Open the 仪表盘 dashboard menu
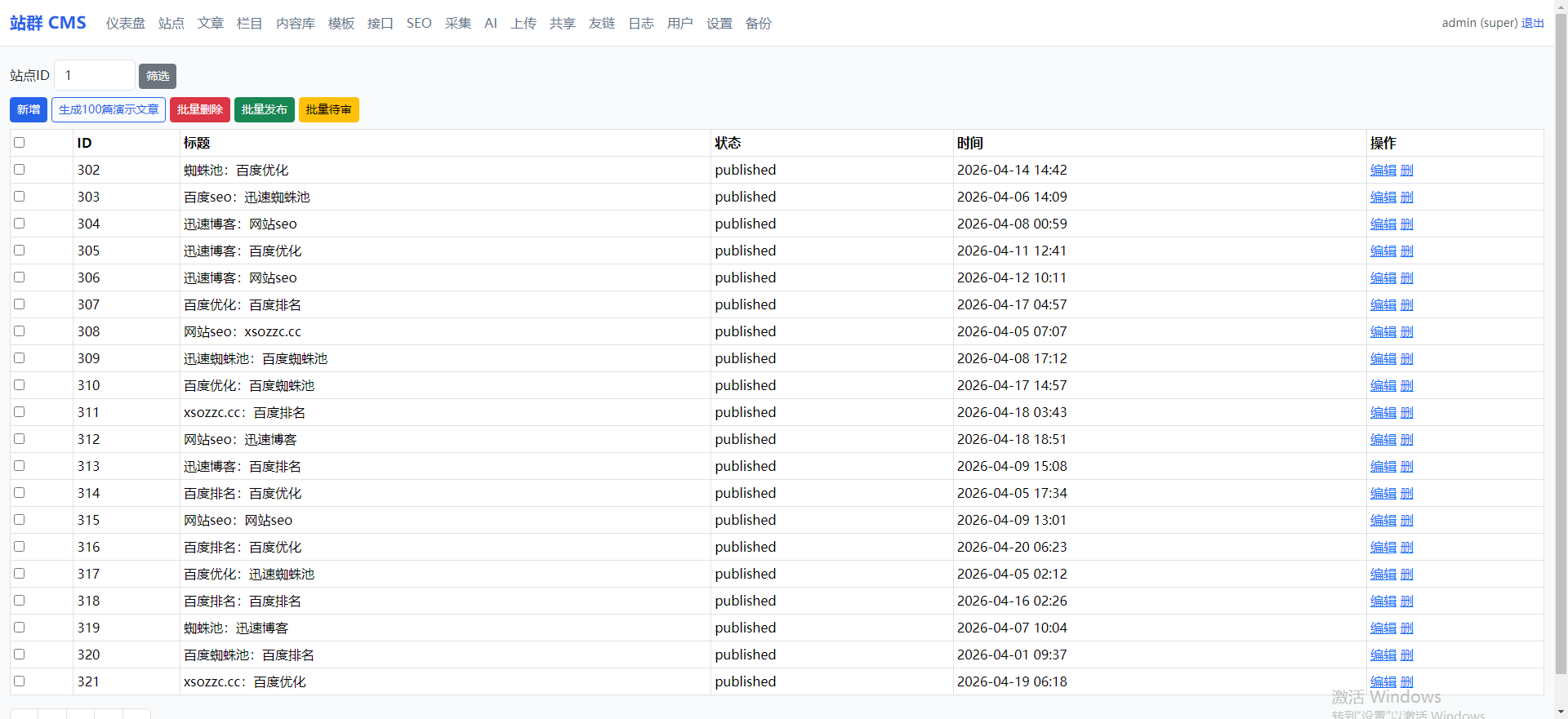Viewport: 1568px width, 719px height. (125, 24)
